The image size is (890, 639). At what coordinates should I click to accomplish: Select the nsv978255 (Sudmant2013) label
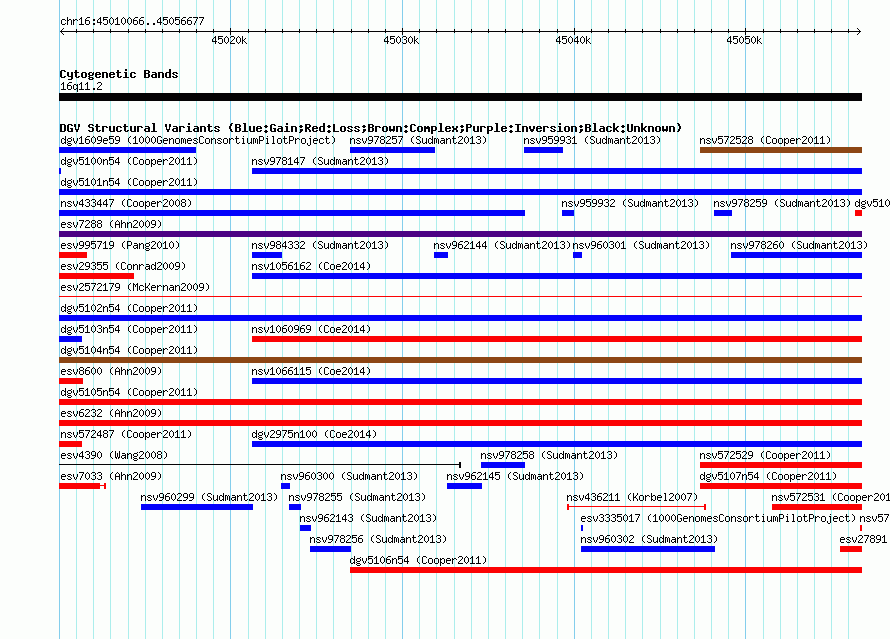357,497
